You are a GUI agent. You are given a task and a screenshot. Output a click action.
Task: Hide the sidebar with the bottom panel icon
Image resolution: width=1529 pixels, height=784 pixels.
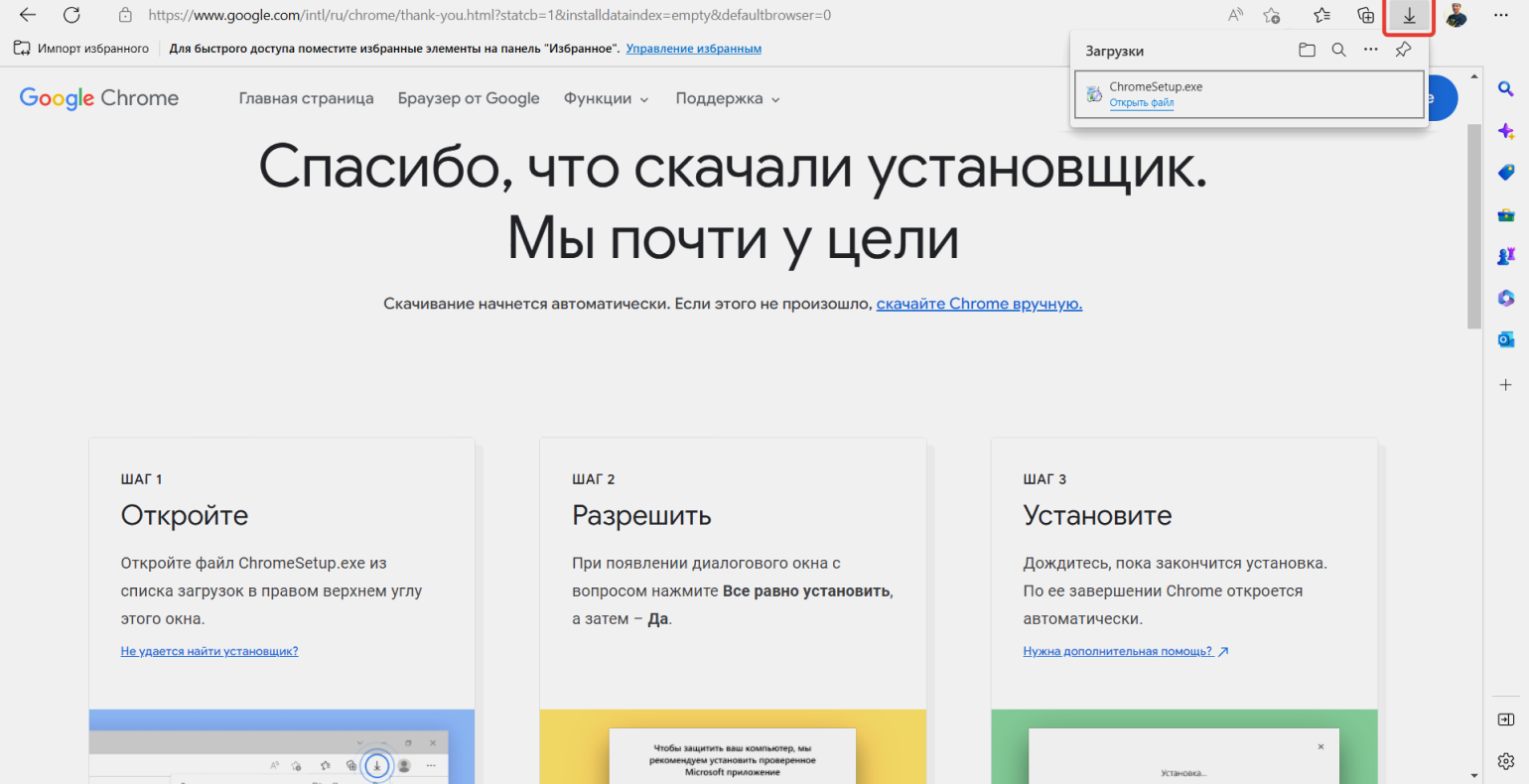[x=1506, y=719]
